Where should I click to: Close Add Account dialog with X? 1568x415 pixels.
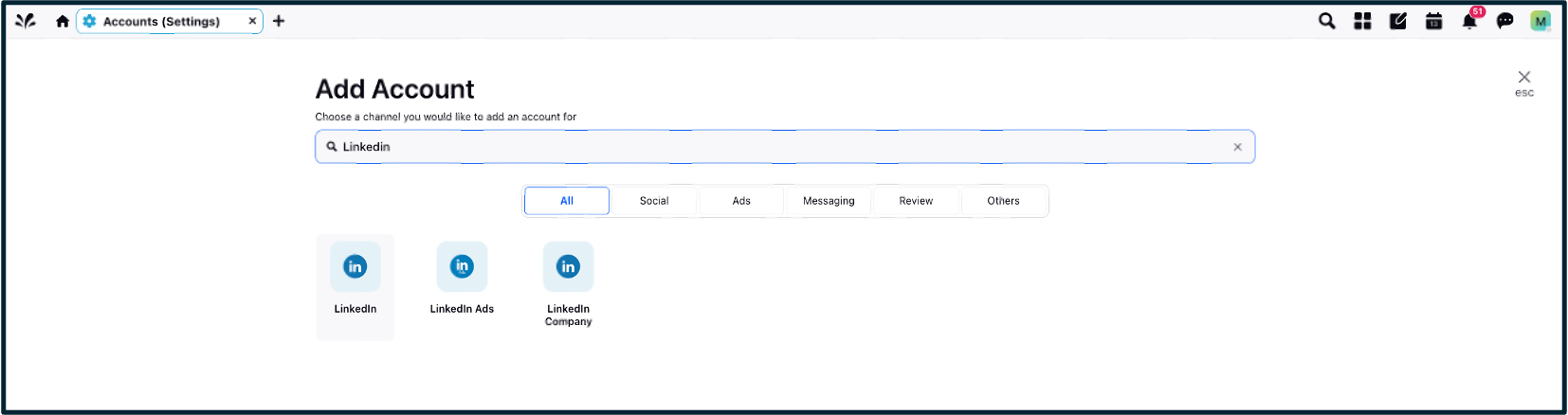click(1524, 77)
